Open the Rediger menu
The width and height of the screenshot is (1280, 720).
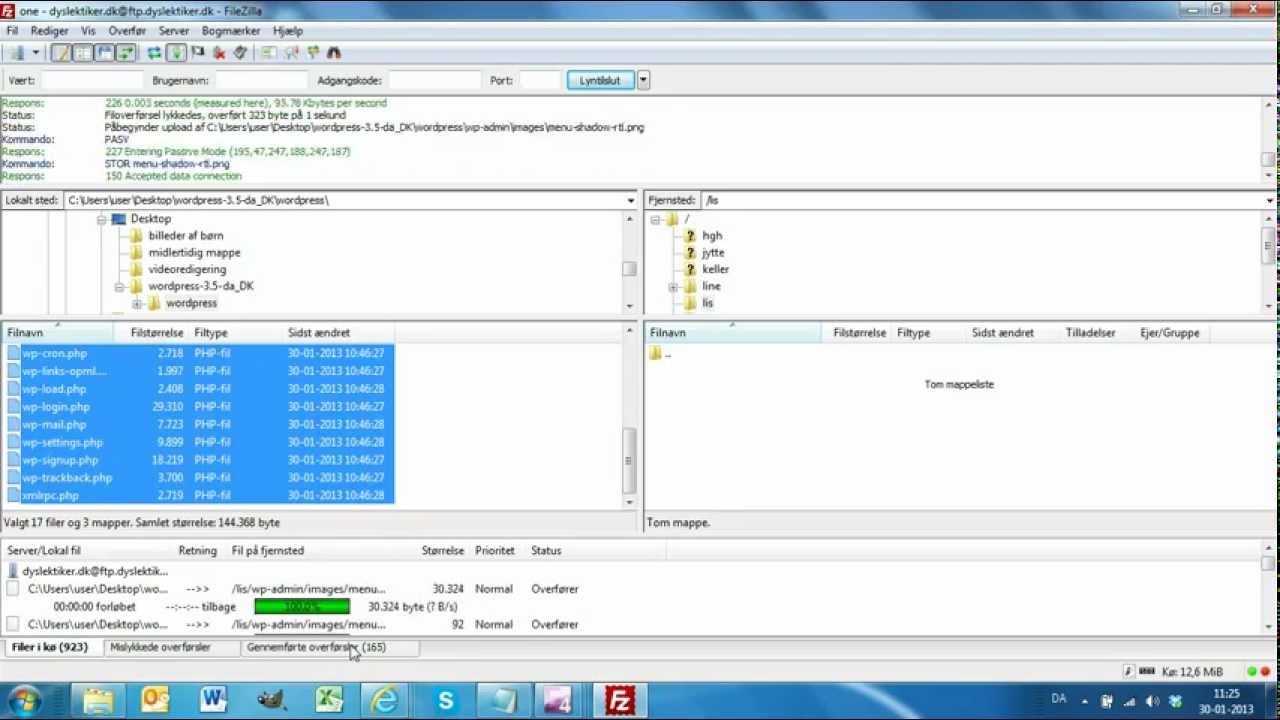tap(49, 31)
